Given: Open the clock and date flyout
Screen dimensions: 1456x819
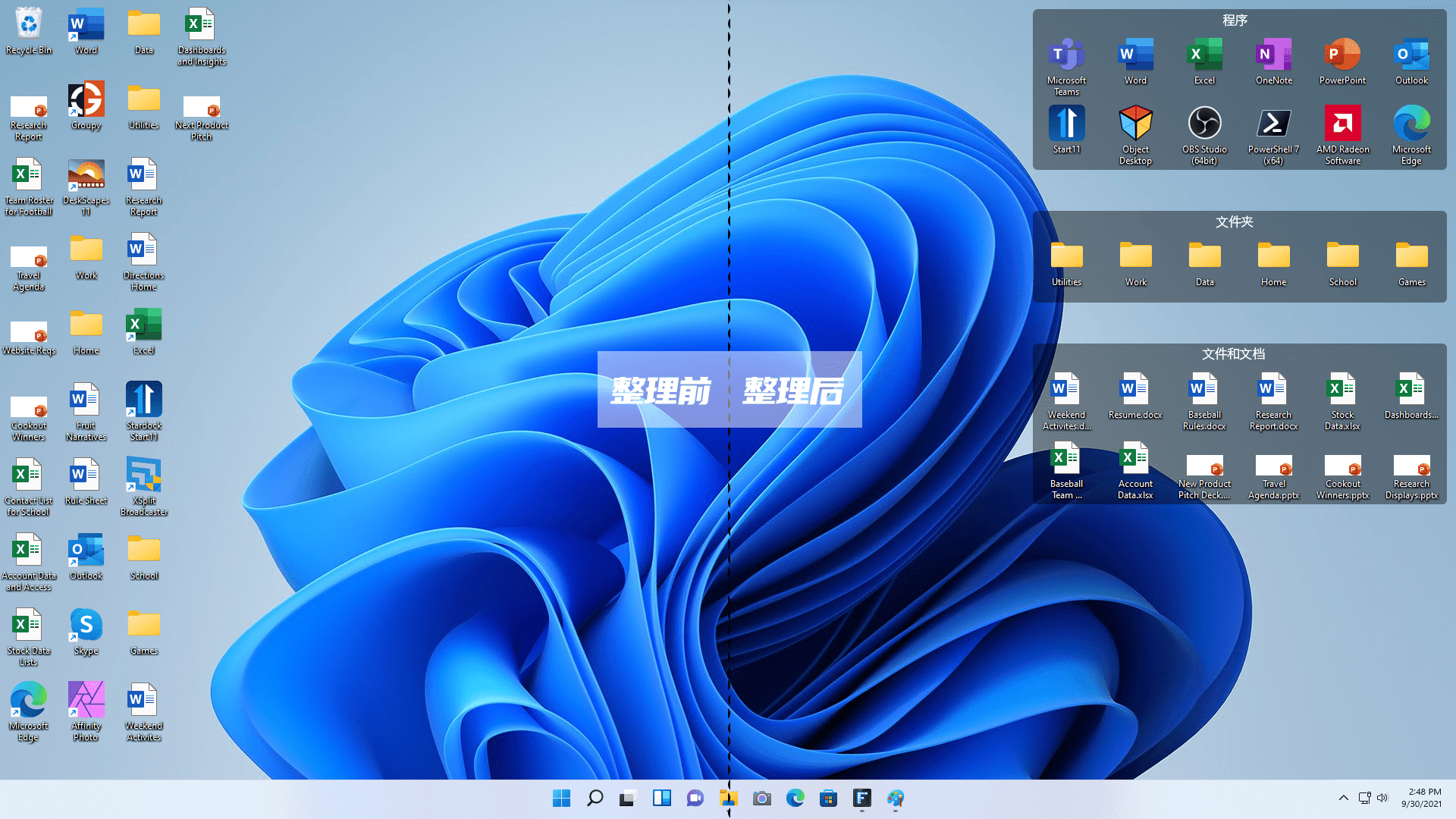Looking at the screenshot, I should (x=1422, y=798).
